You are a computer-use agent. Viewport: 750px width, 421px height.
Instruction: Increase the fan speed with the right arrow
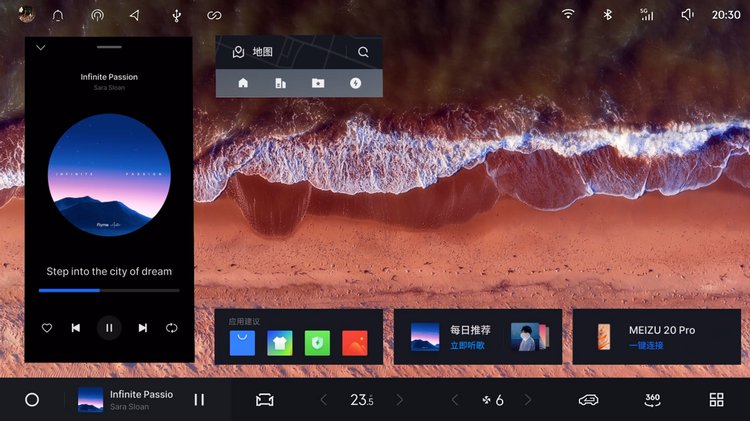click(x=528, y=399)
